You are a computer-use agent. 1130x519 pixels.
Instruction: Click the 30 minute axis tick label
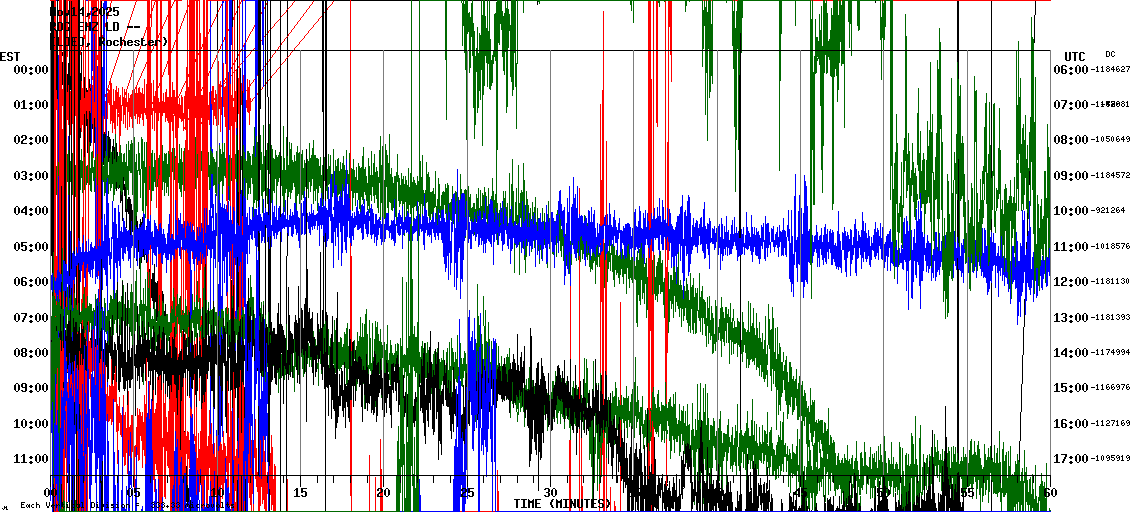tap(550, 493)
